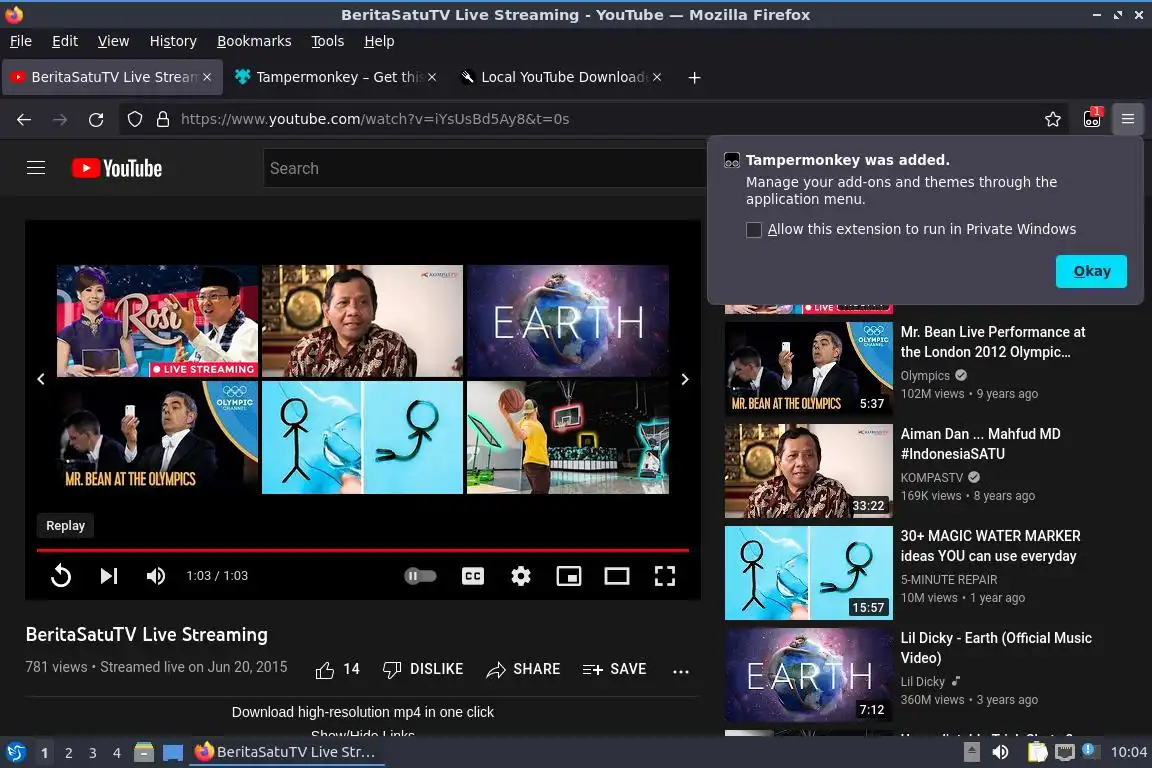1152x768 pixels.
Task: Switch to Local YouTube Downloader tab
Action: pos(562,77)
